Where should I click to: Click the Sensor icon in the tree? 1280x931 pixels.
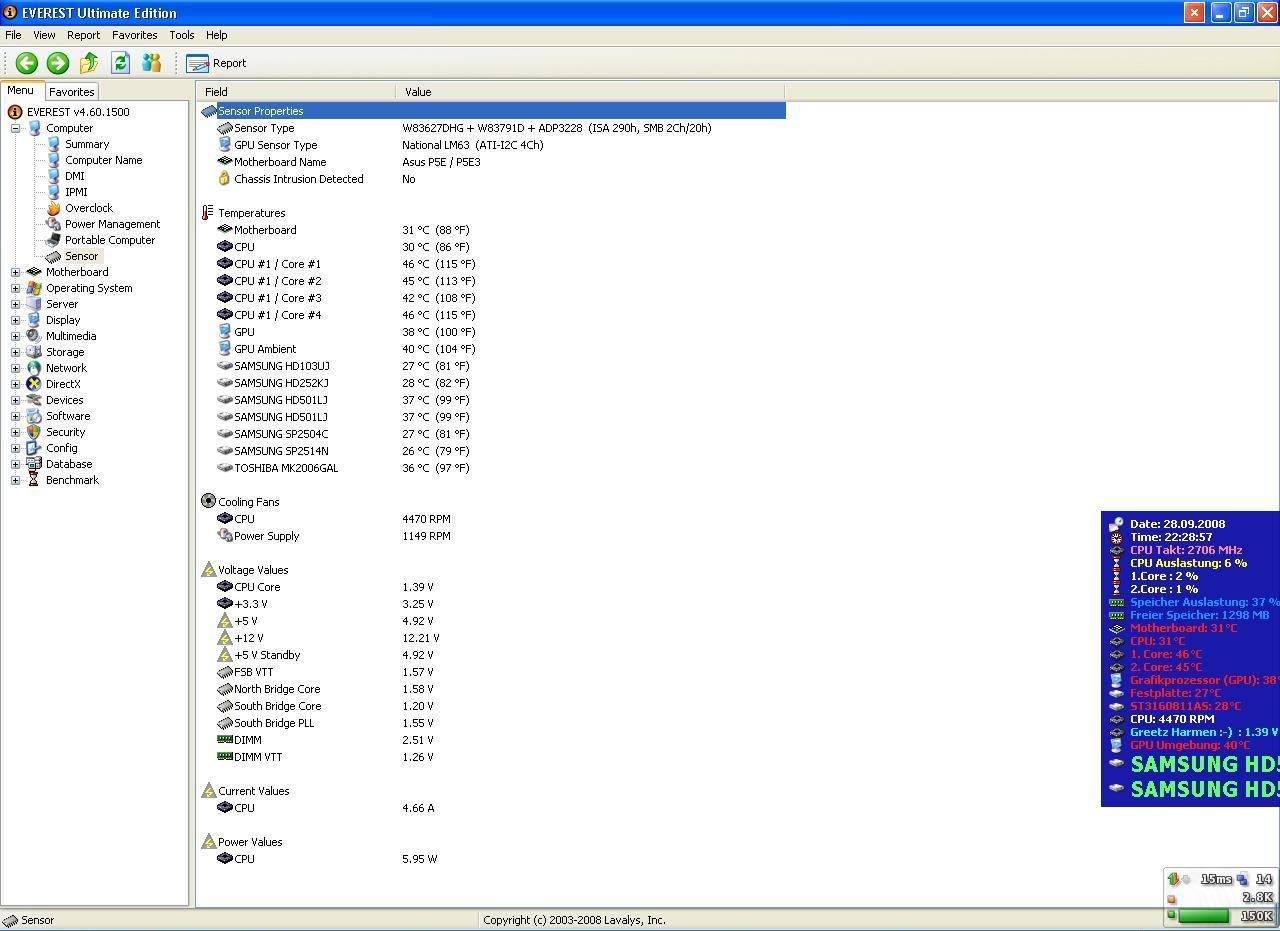(53, 256)
